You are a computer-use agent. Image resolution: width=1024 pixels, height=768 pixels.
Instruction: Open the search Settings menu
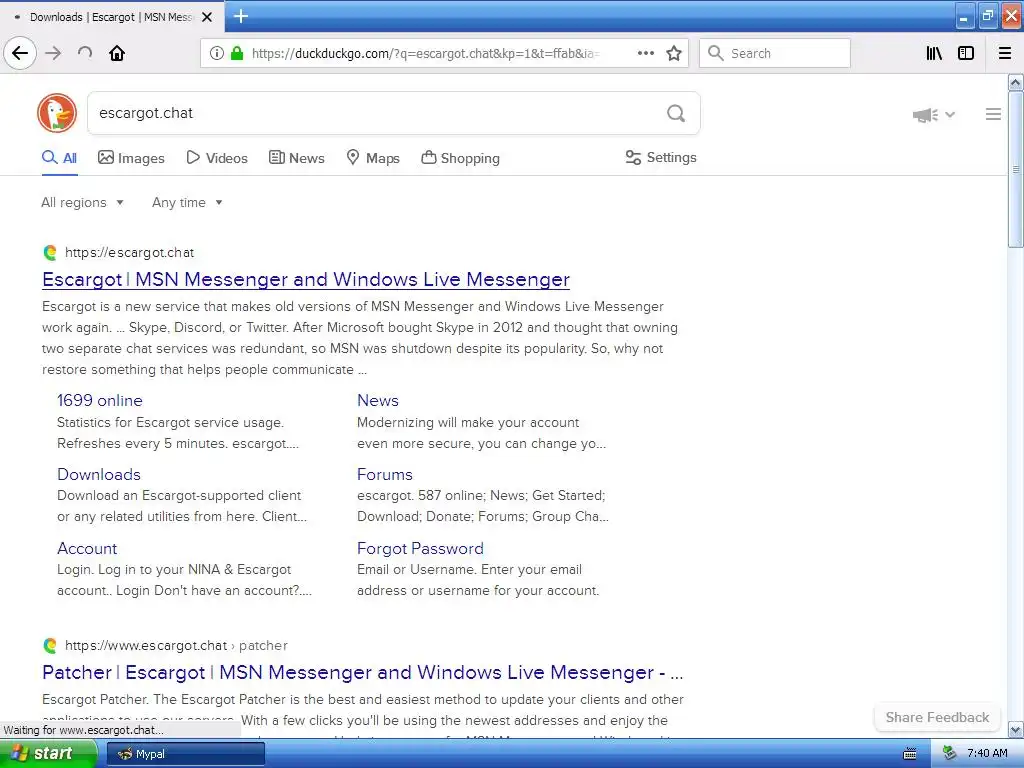[x=661, y=157]
